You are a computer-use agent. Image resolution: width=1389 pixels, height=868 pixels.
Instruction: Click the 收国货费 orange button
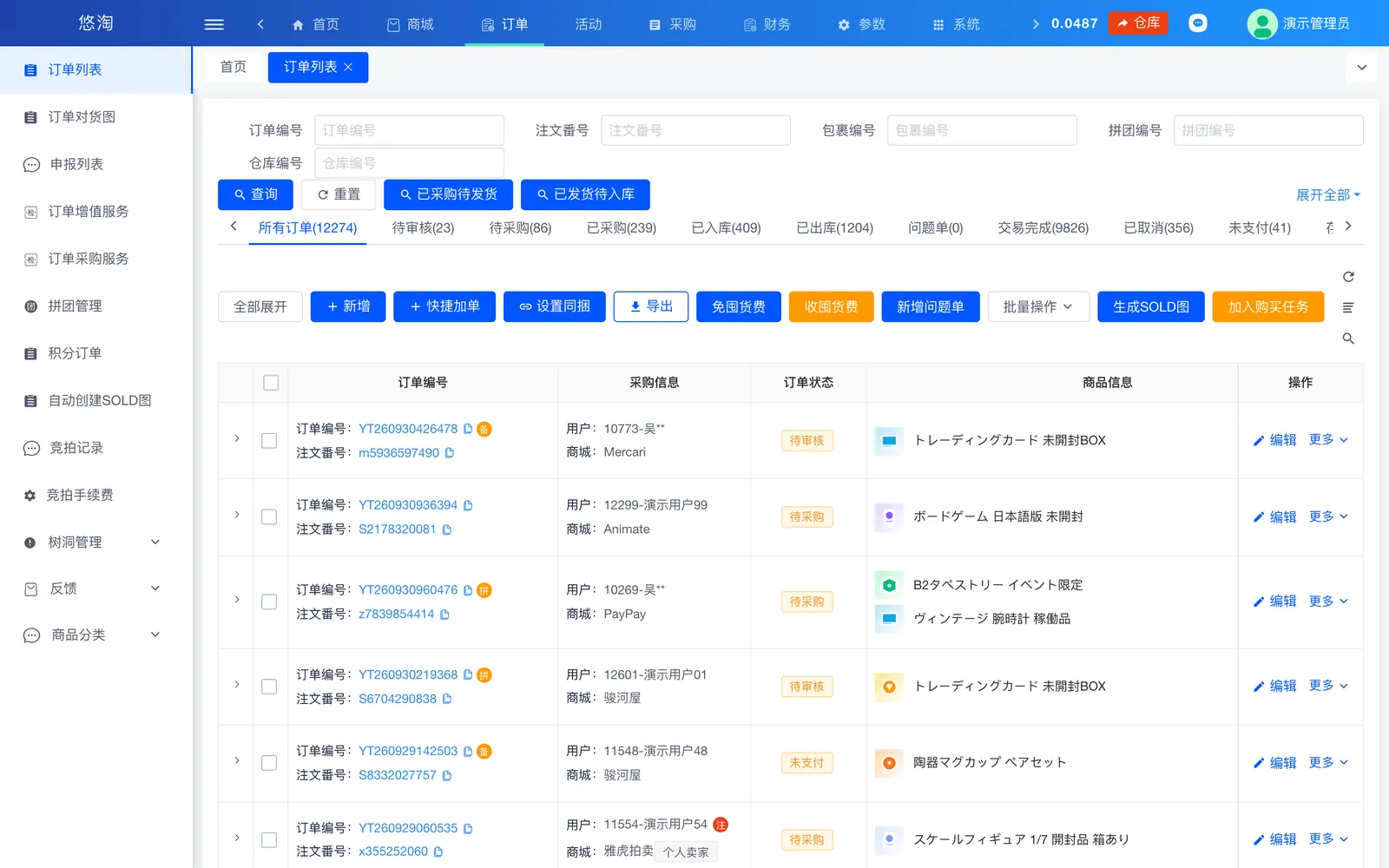(x=831, y=306)
